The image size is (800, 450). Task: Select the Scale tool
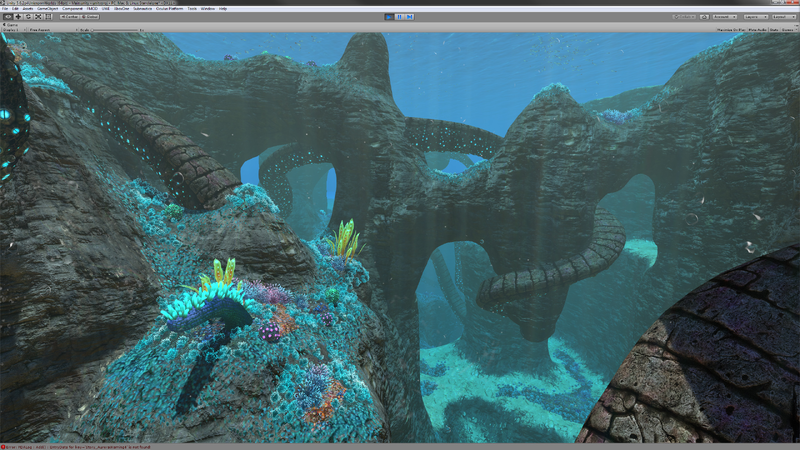pyautogui.click(x=38, y=17)
